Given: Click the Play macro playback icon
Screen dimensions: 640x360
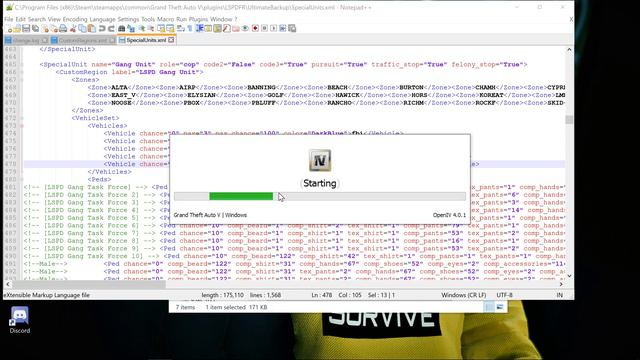Looking at the screenshot, I should click(273, 29).
